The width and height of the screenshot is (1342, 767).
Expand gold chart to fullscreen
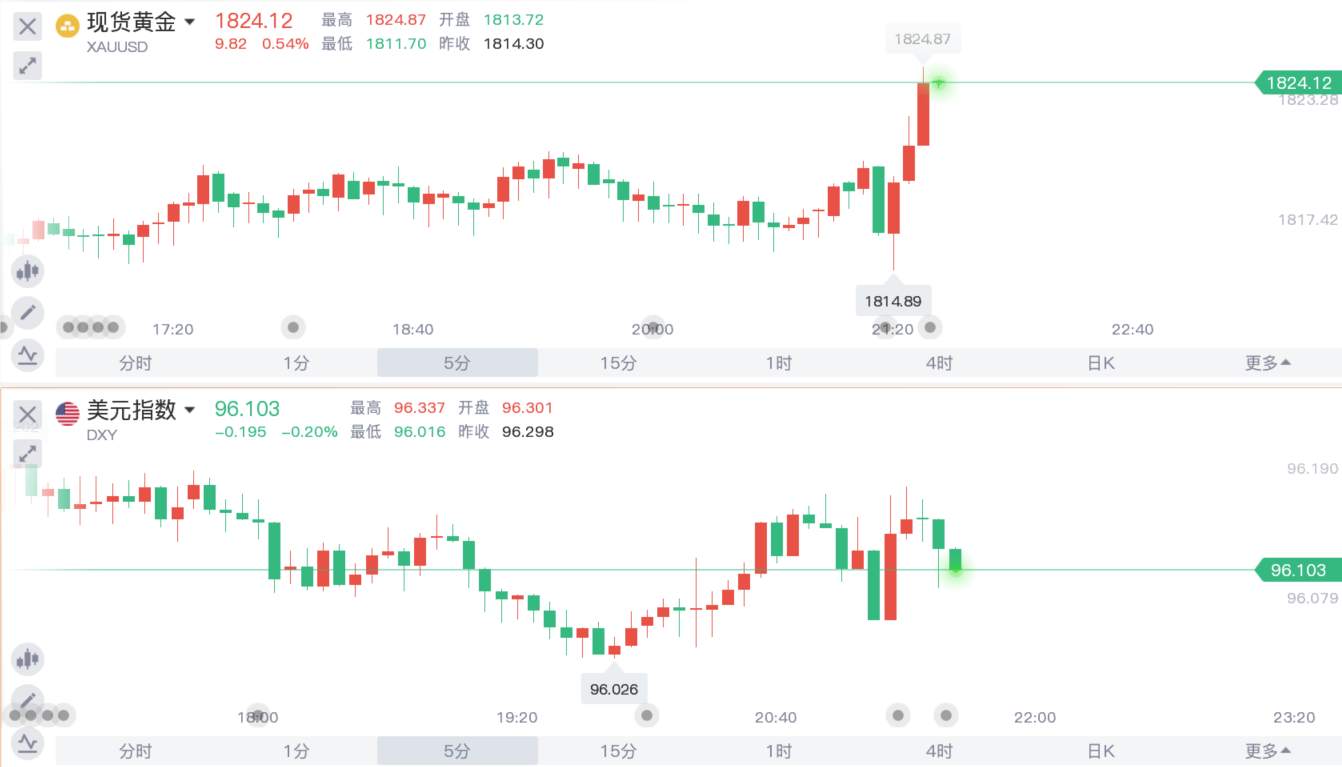28,66
